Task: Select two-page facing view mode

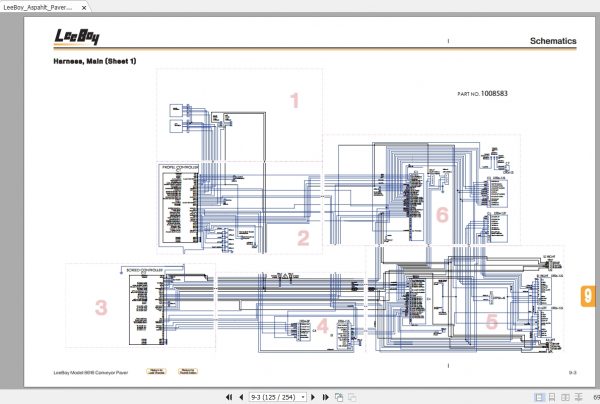Action: [565, 397]
